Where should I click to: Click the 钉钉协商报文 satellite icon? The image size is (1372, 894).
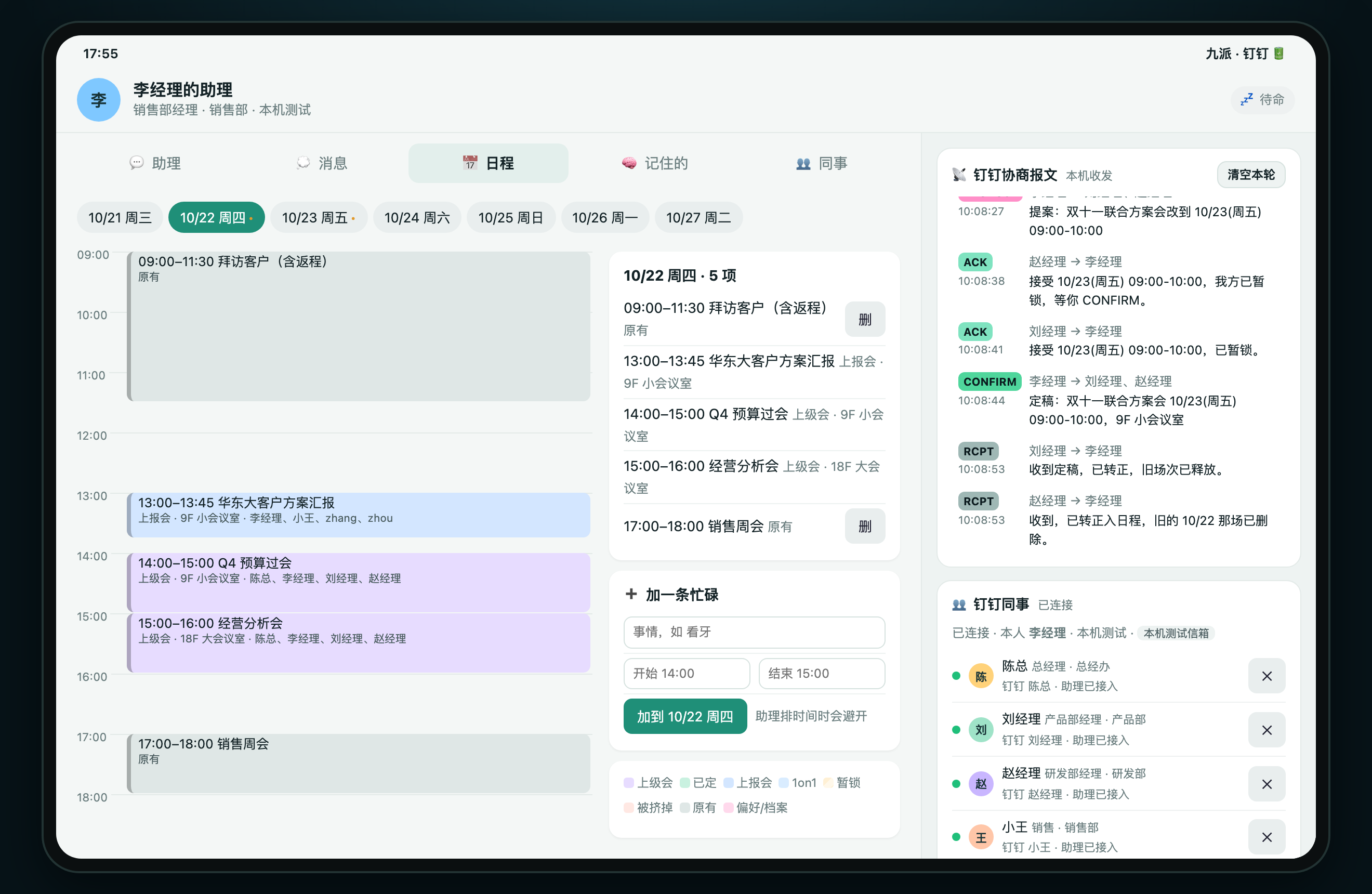pyautogui.click(x=959, y=175)
